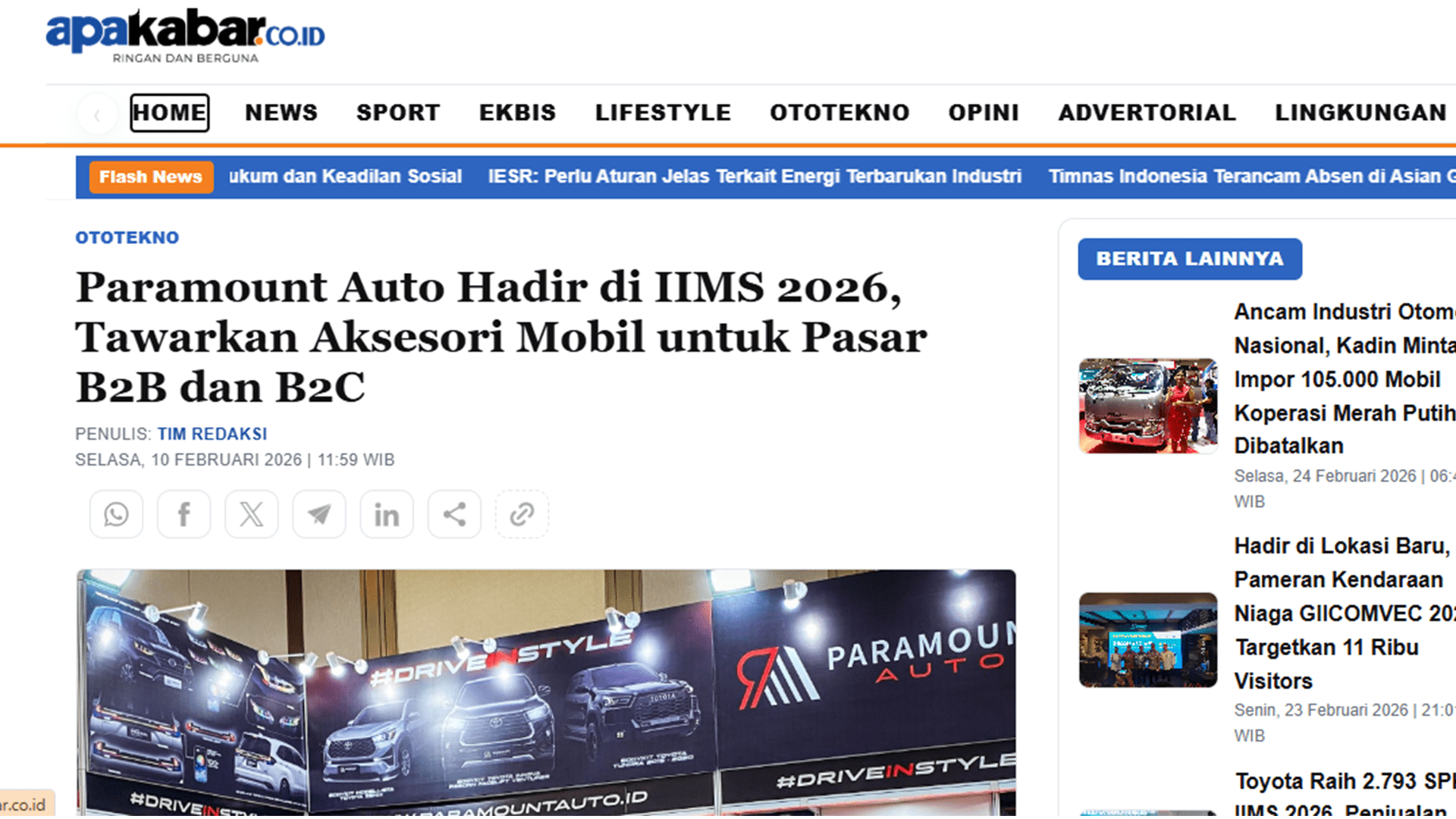Open Kadin impor mobil article thumbnail
Screen dimensions: 1456x819
[x=1147, y=406]
